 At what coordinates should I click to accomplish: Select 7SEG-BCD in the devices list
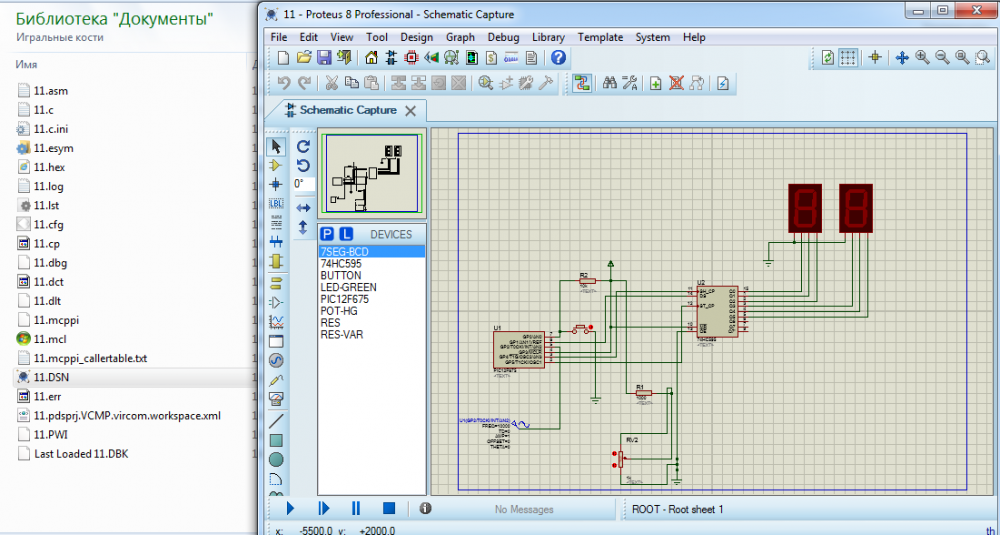coord(372,252)
